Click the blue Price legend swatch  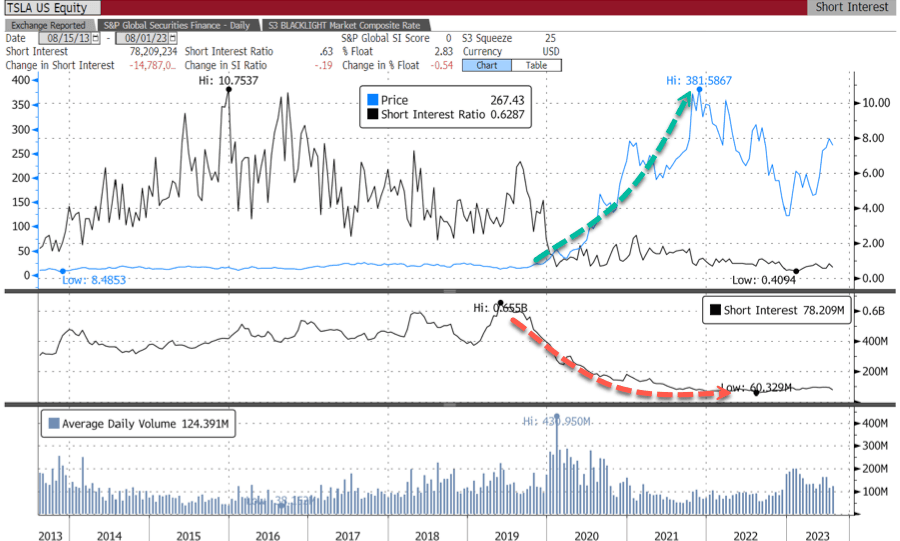point(373,100)
